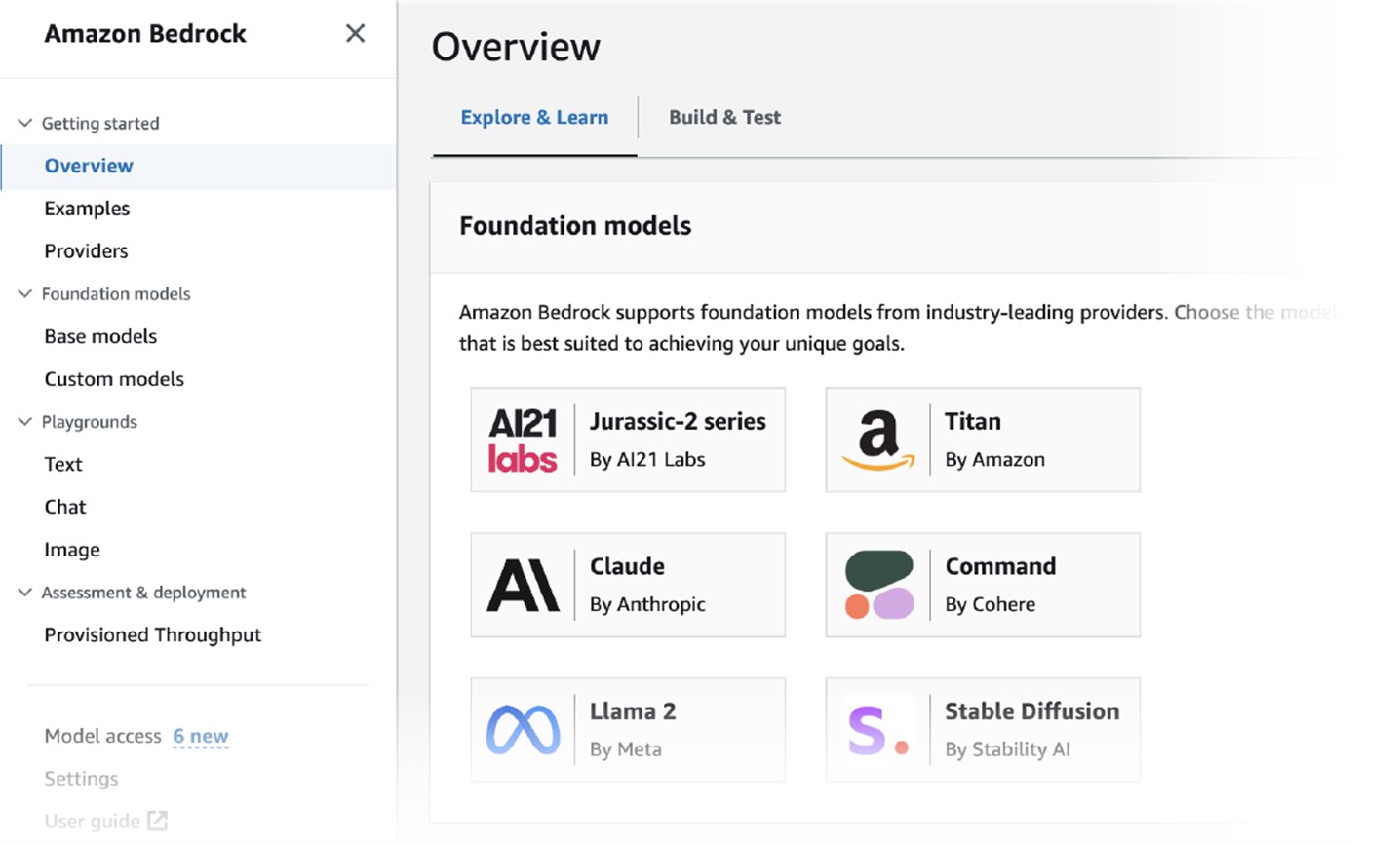Click the Meta logo on Llama 2 card
1400x843 pixels.
[x=523, y=730]
